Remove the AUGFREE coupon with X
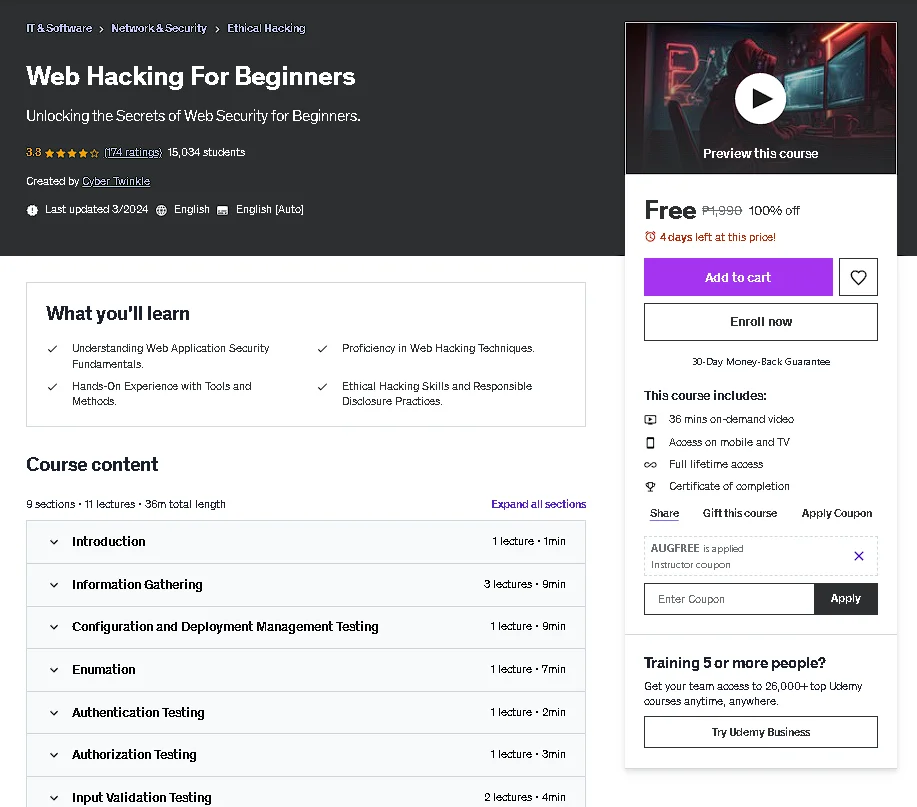This screenshot has width=917, height=807. click(x=859, y=556)
